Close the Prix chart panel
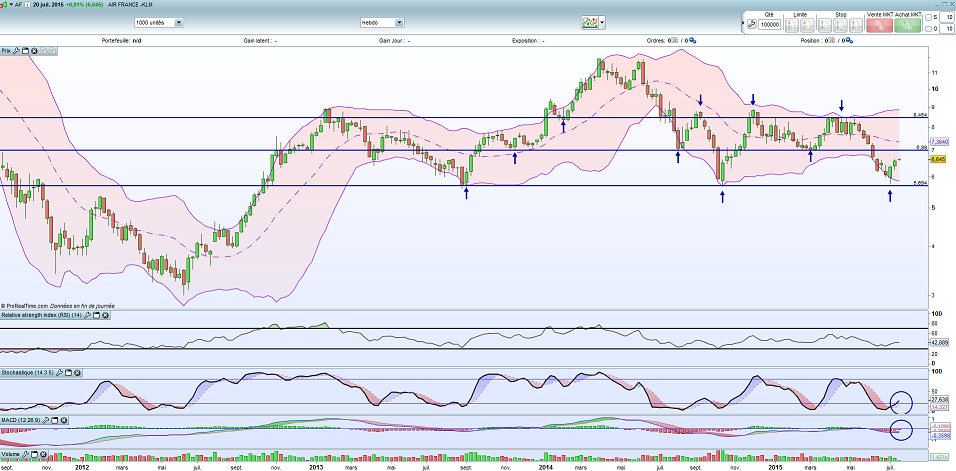956x471 pixels. pyautogui.click(x=34, y=51)
